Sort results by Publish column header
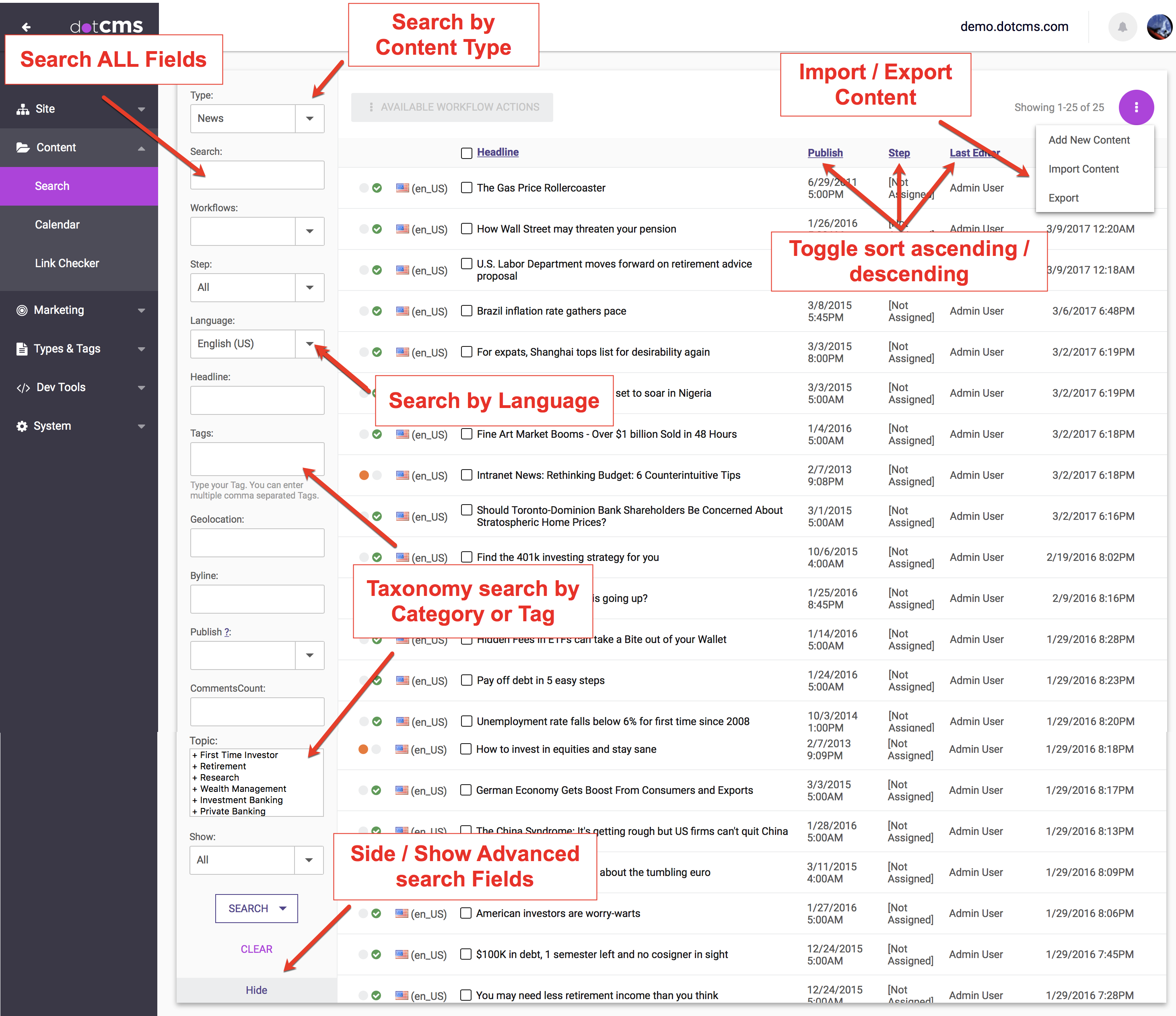 pyautogui.click(x=825, y=153)
